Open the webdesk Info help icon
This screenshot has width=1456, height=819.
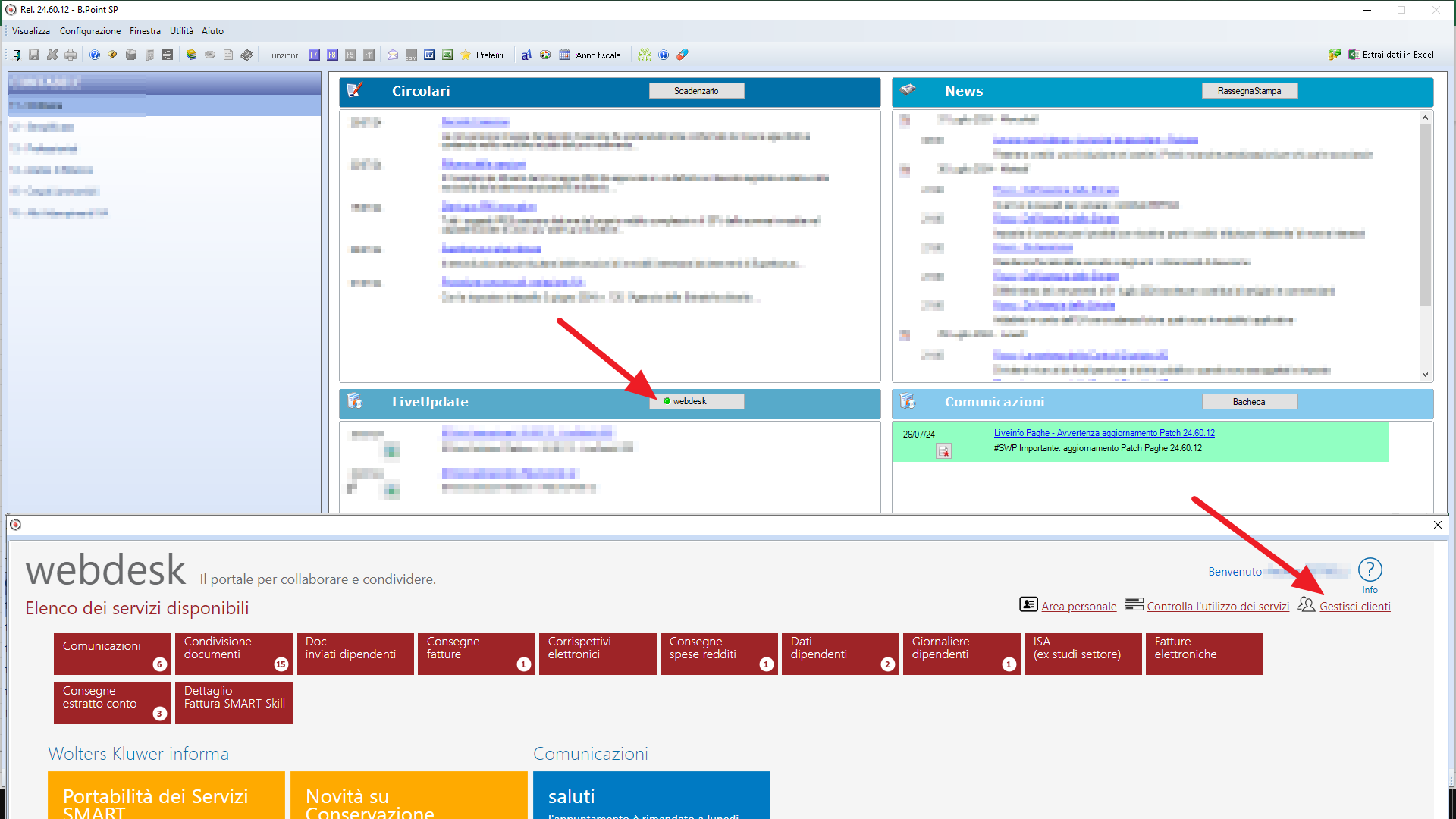pos(1370,576)
